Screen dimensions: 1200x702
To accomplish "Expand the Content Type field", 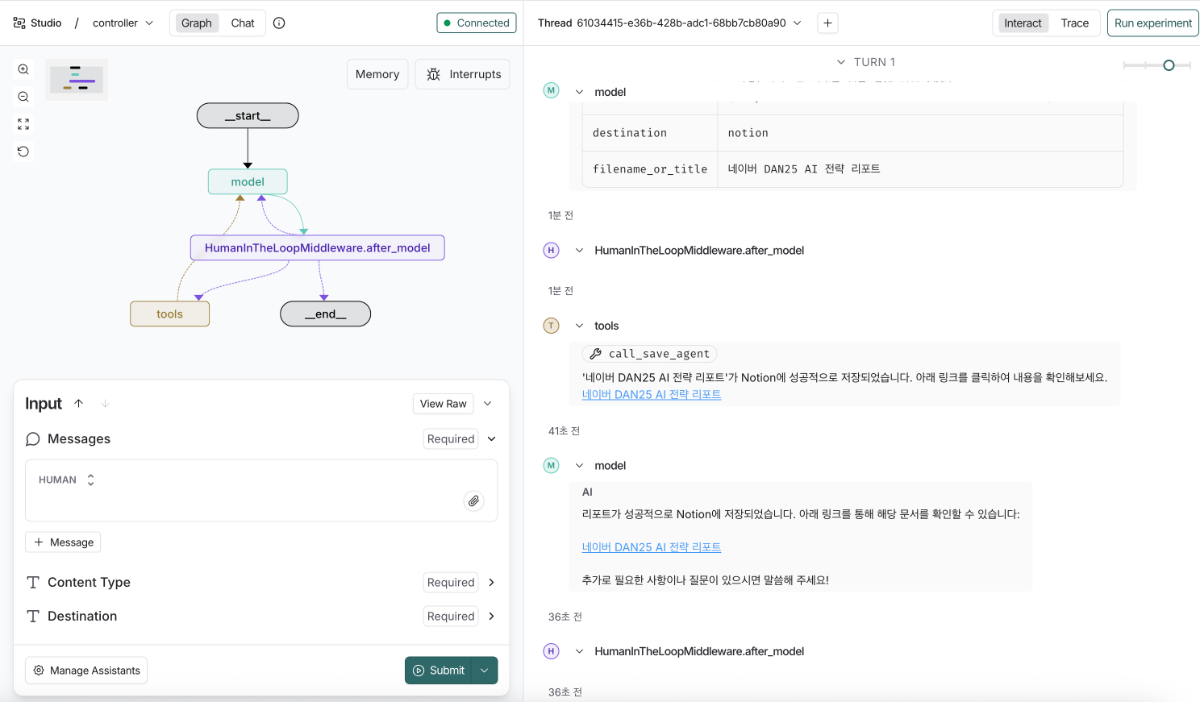I will [x=491, y=582].
